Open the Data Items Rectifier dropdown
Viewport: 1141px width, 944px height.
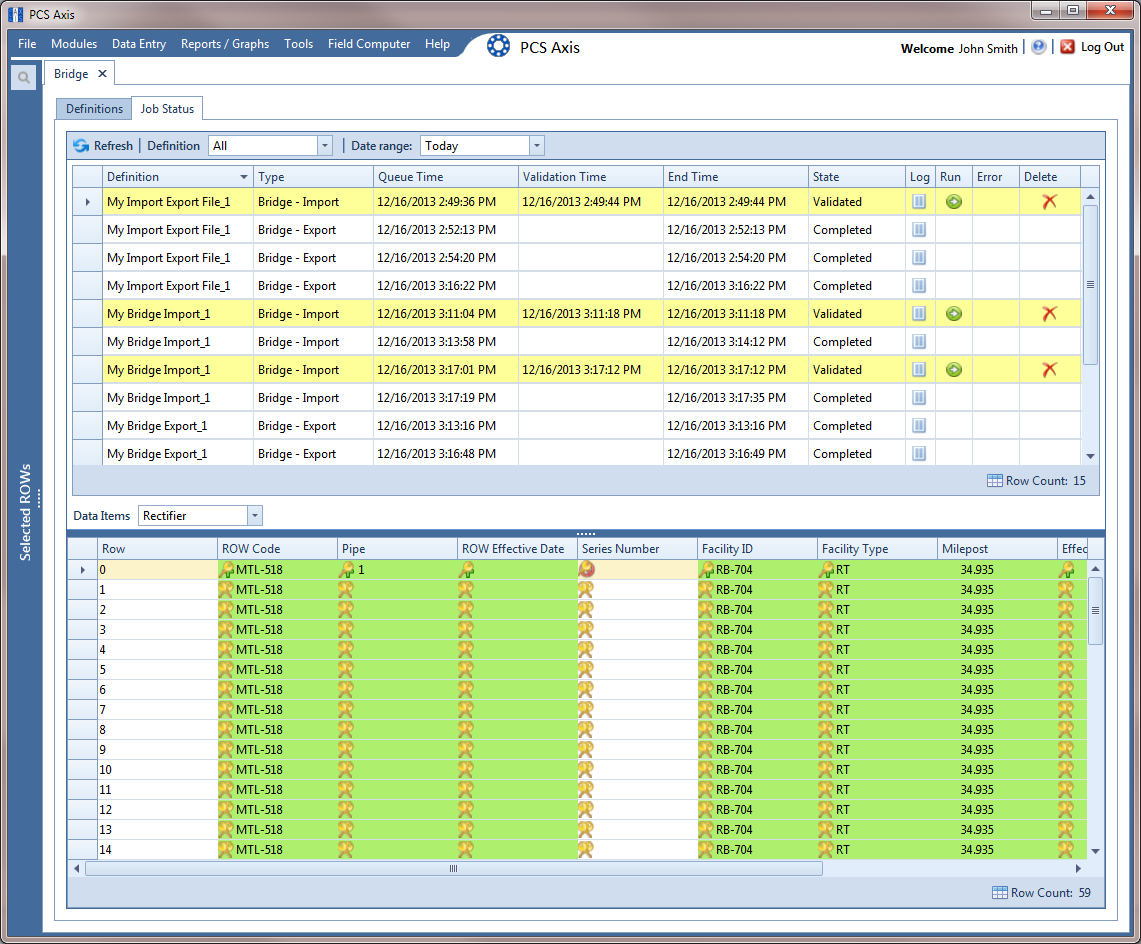(255, 515)
